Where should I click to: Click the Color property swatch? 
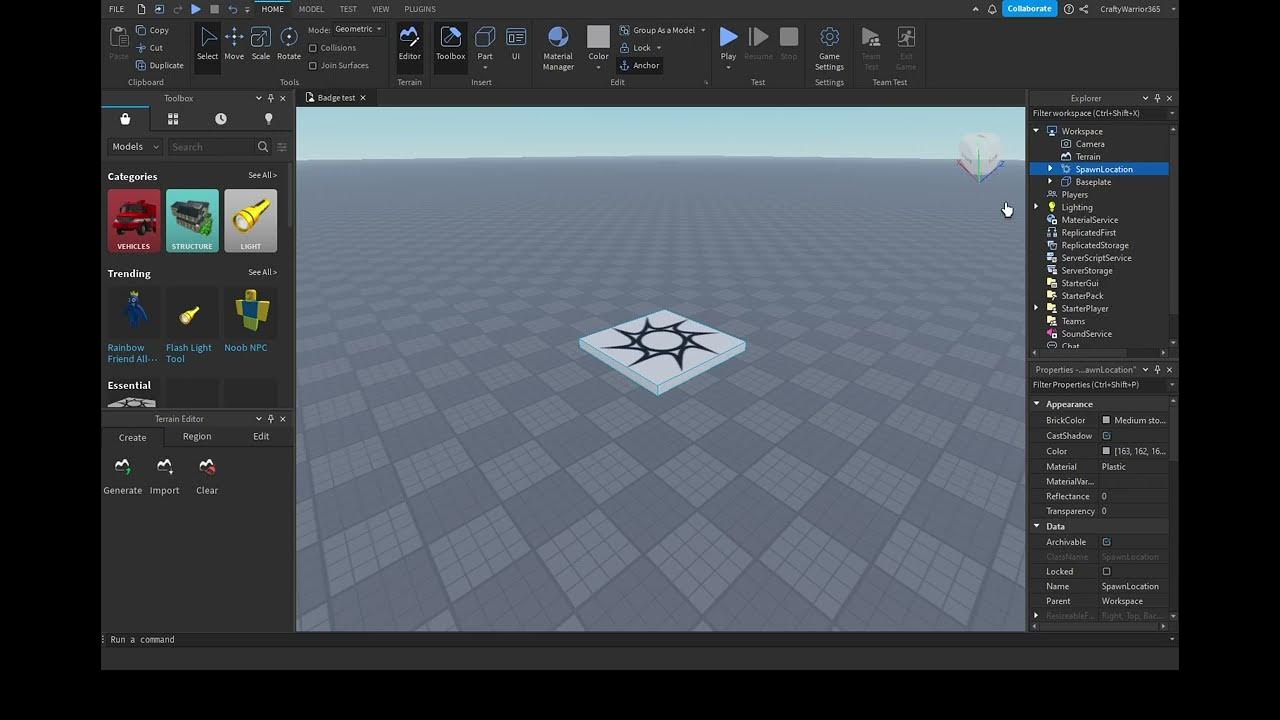pos(1106,452)
